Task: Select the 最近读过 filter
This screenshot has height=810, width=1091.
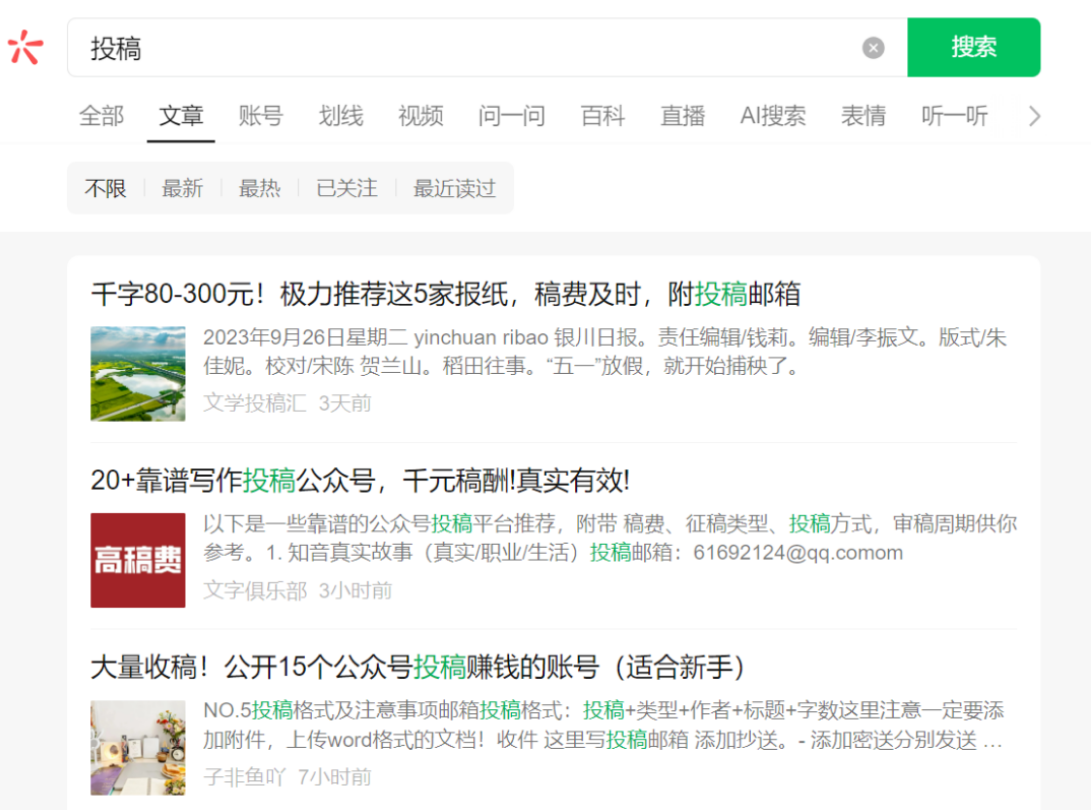Action: pyautogui.click(x=452, y=188)
